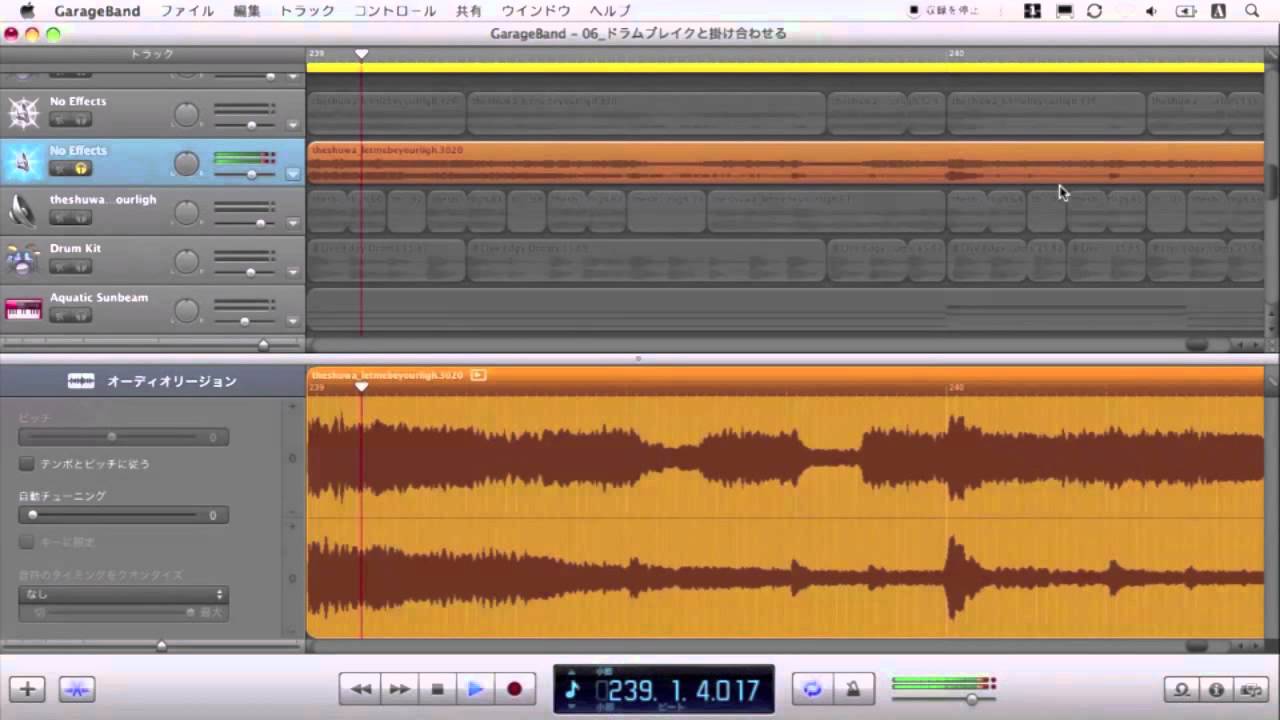Toggle the track editor scissors button
The width and height of the screenshot is (1280, 720).
tap(77, 689)
